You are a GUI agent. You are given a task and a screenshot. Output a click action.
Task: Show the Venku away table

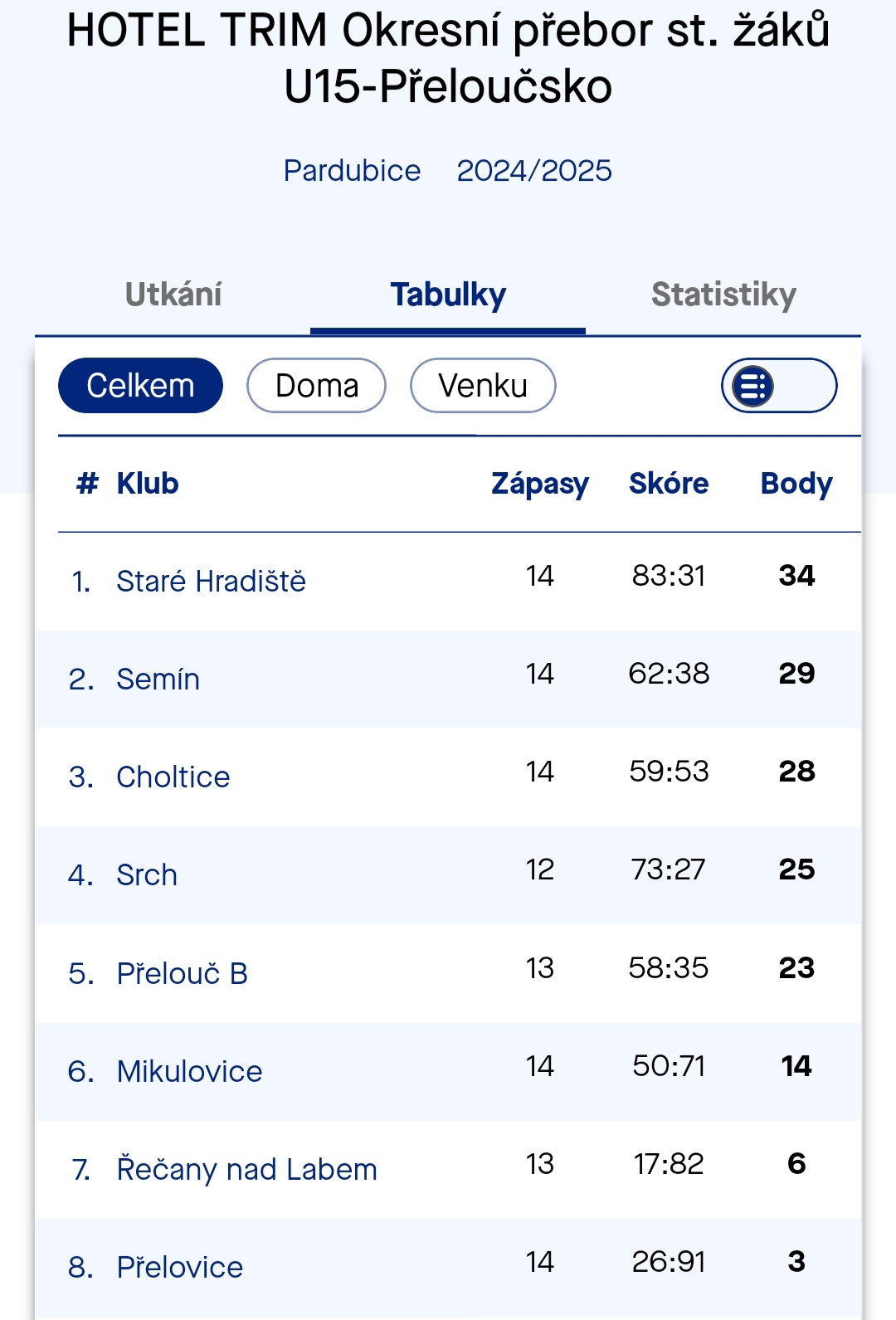(483, 386)
